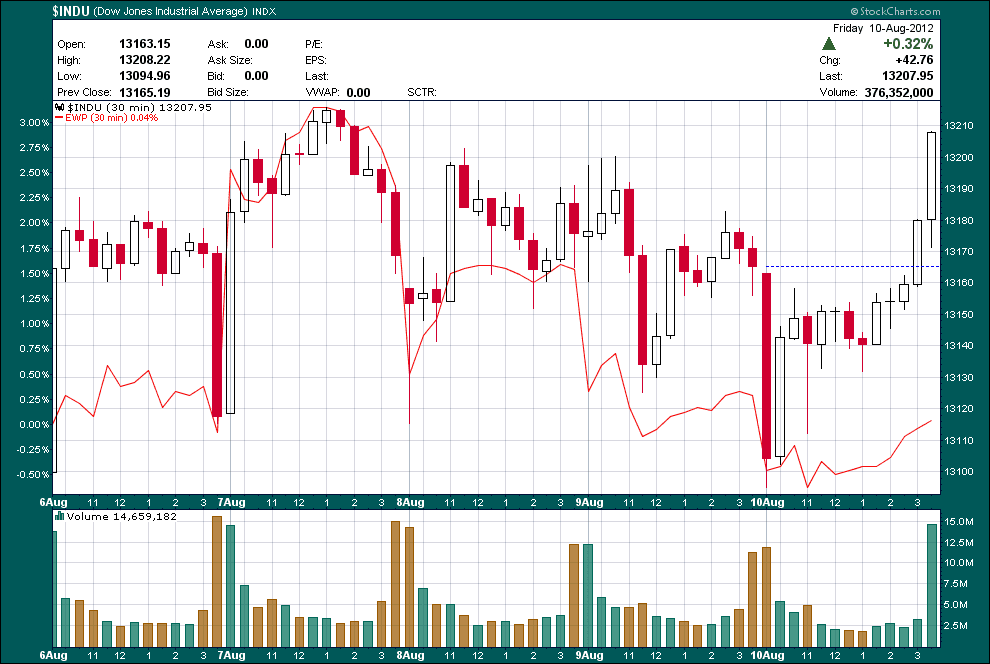Click the 10Aug date label under price chart
990x664 pixels.
[767, 502]
